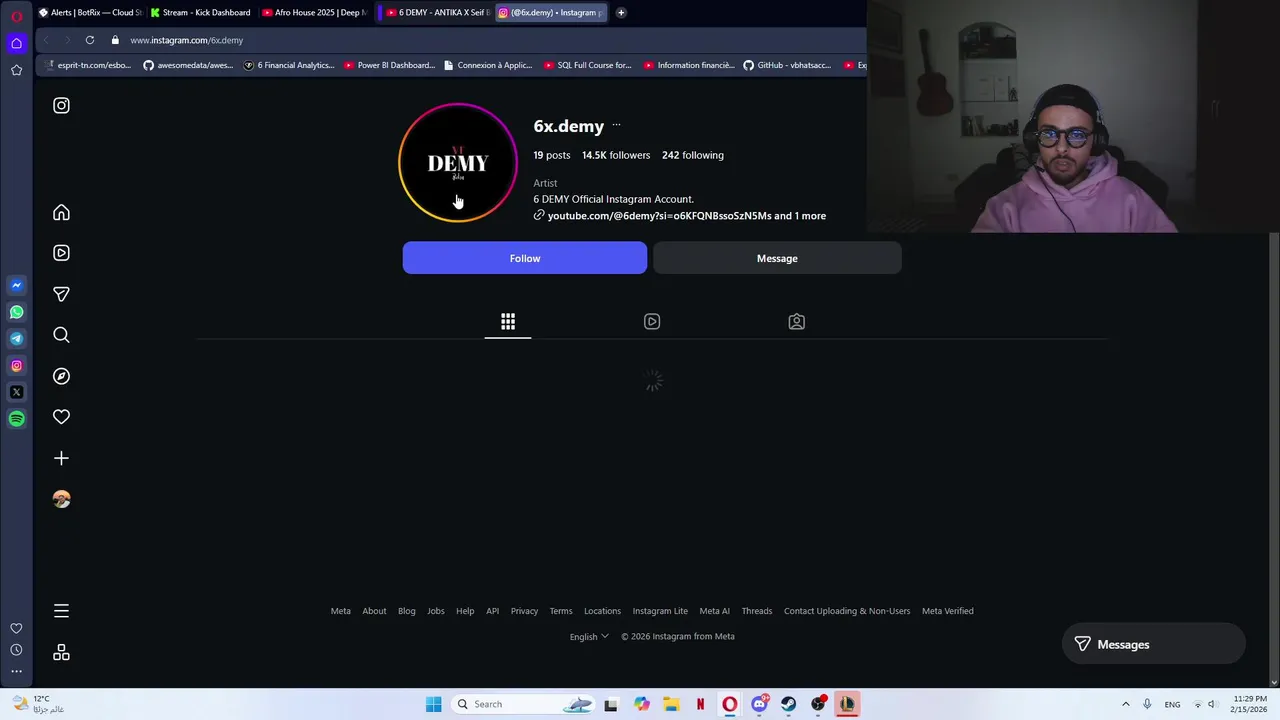Viewport: 1280px width, 720px height.
Task: View the DEMY profile picture story
Action: [458, 162]
